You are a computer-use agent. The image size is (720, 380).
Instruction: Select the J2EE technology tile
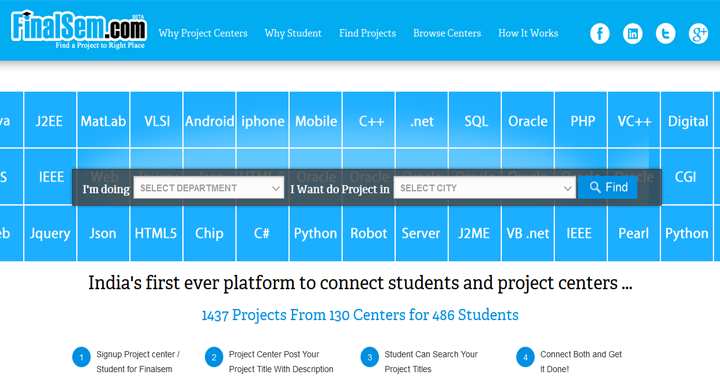coord(50,120)
